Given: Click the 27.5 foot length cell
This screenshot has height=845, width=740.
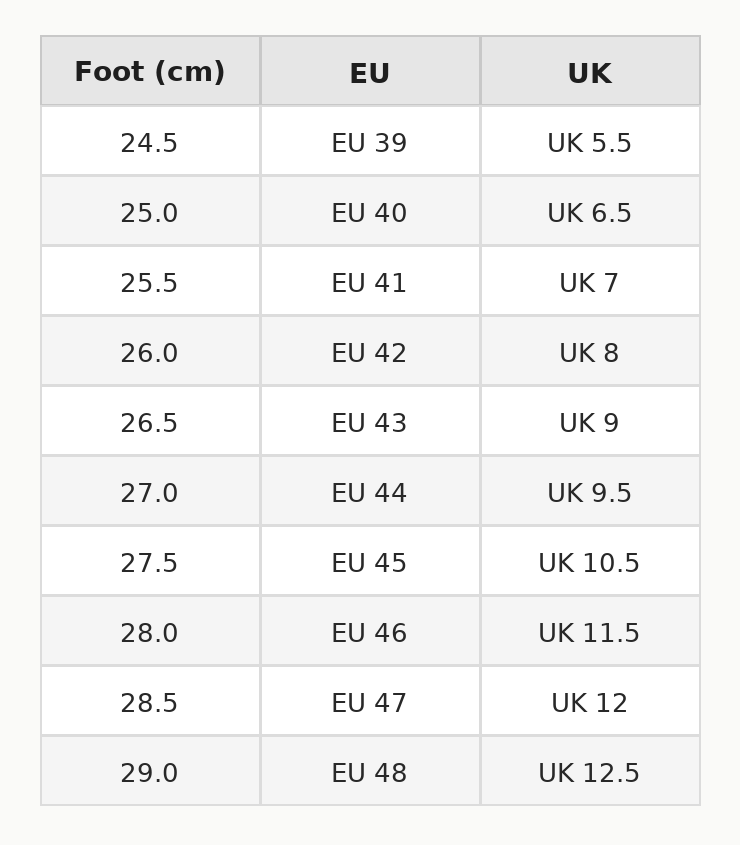Looking at the screenshot, I should 149,564.
